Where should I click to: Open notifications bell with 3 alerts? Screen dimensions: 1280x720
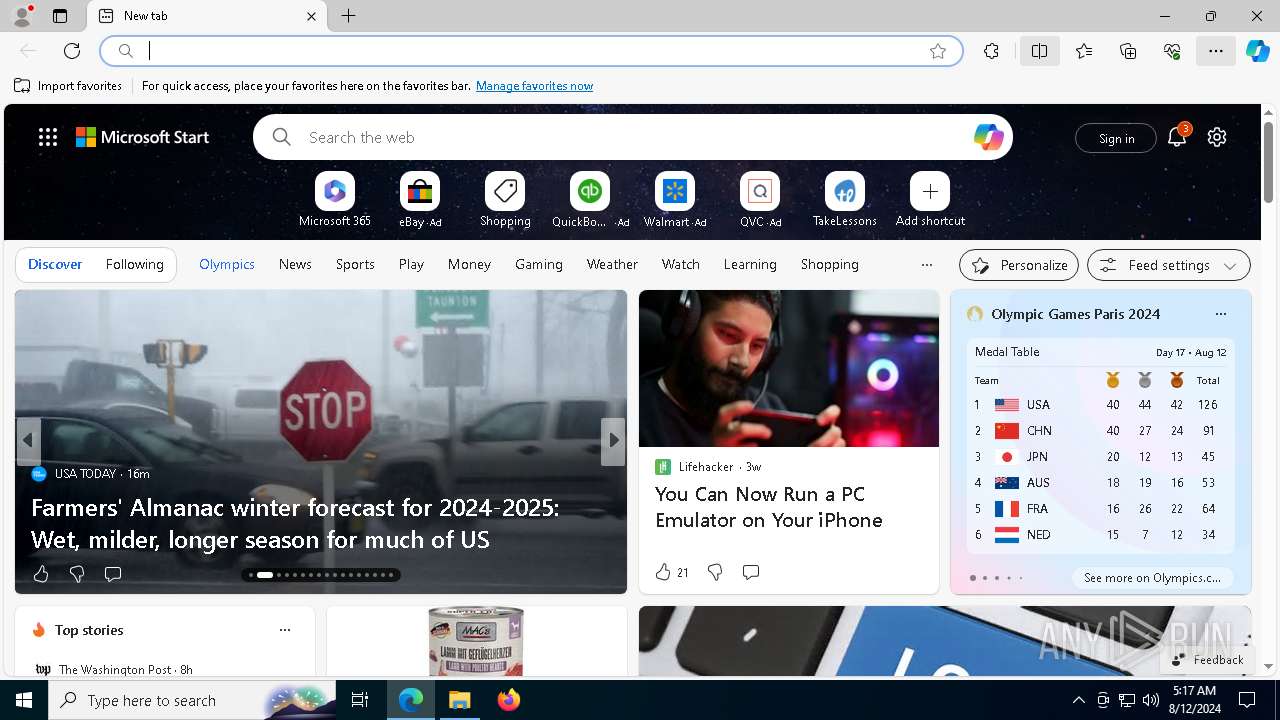pyautogui.click(x=1177, y=137)
